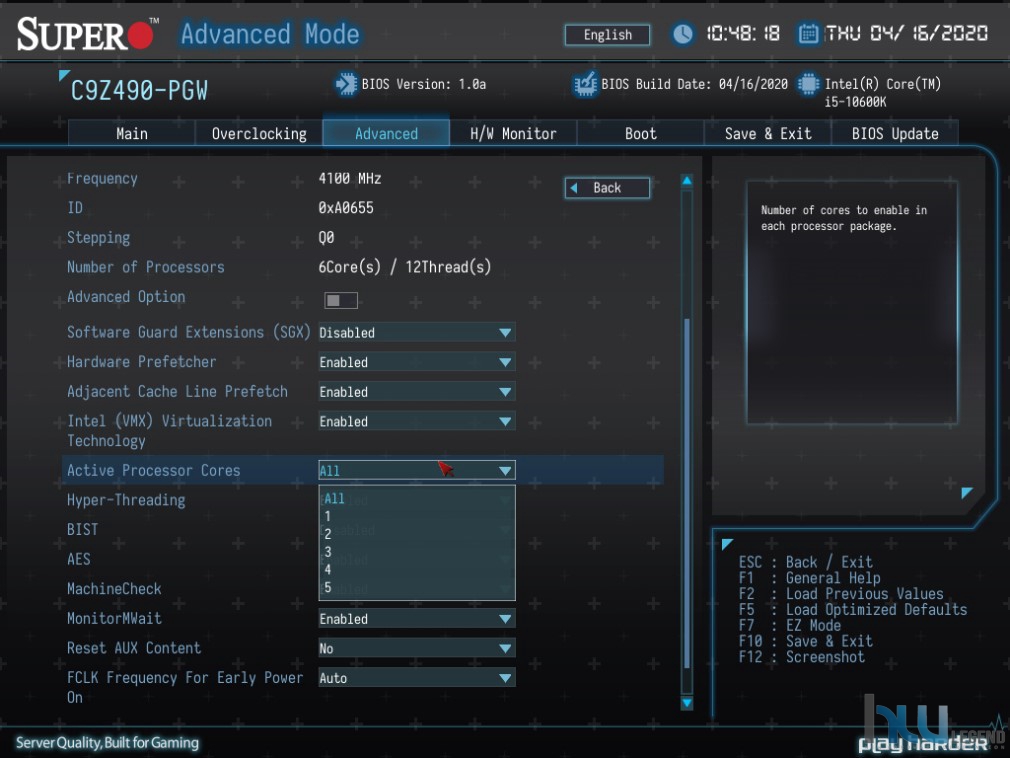Click the AES setting label
Viewport: 1010px width, 758px height.
[x=79, y=559]
